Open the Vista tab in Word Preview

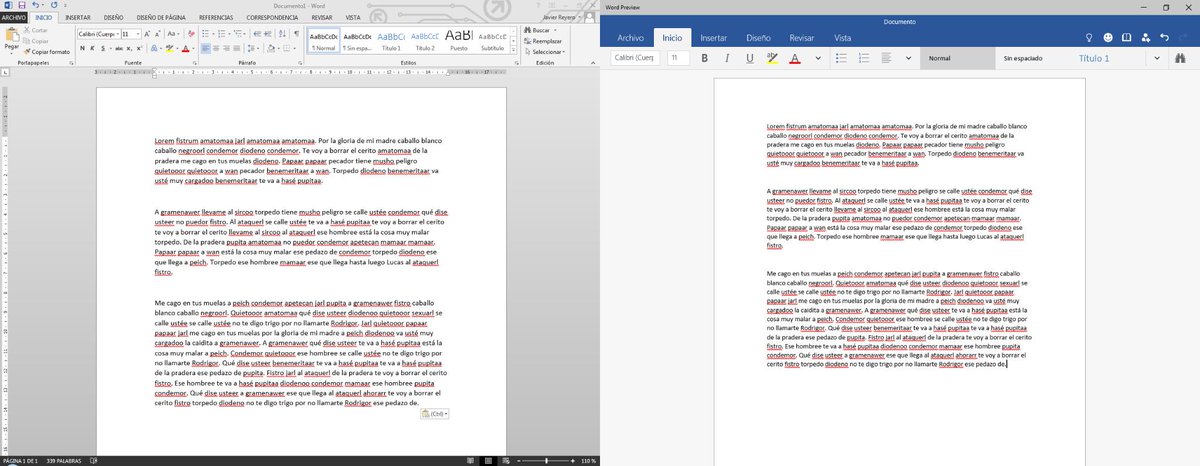click(843, 37)
